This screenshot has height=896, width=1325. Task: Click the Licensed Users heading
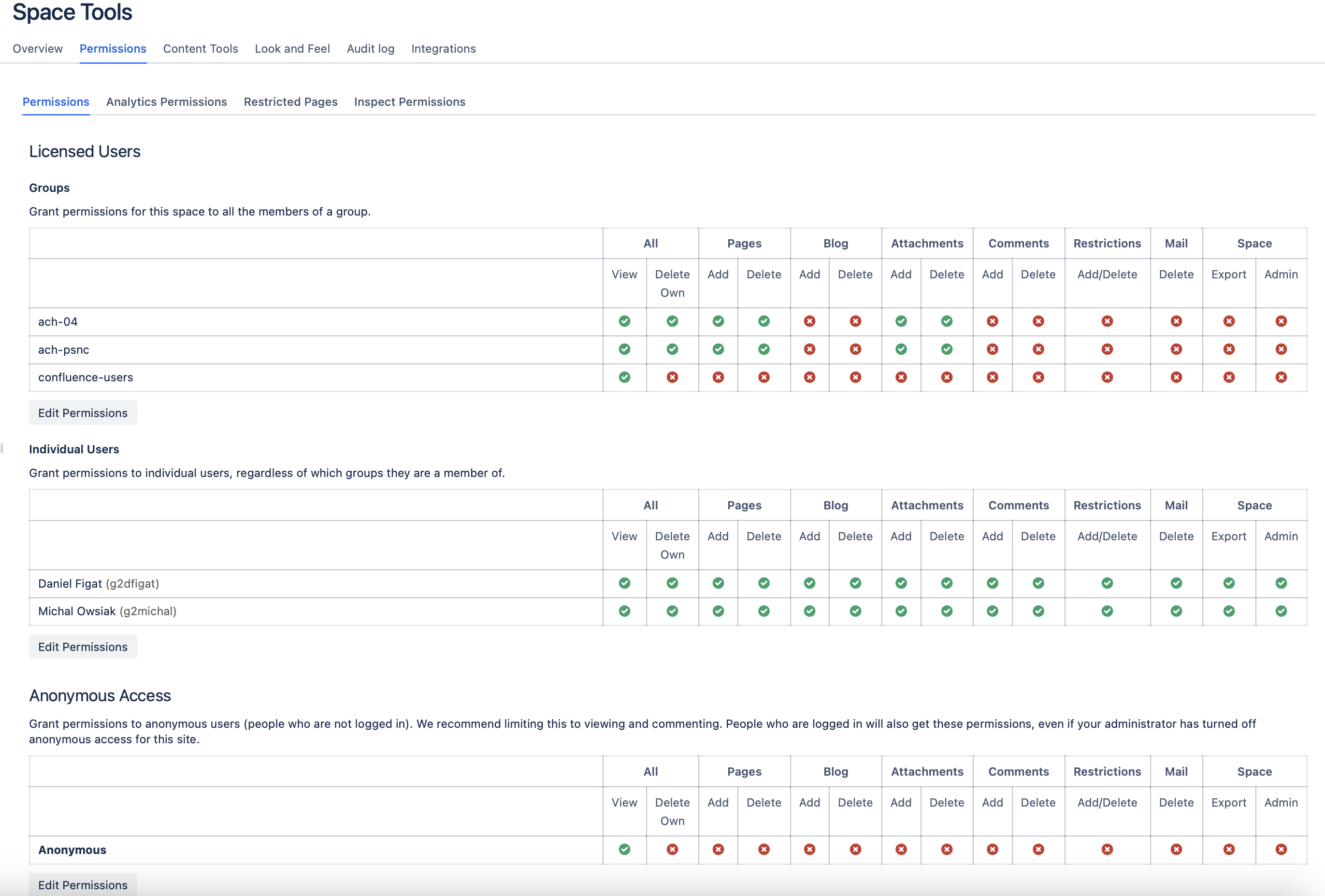point(85,151)
